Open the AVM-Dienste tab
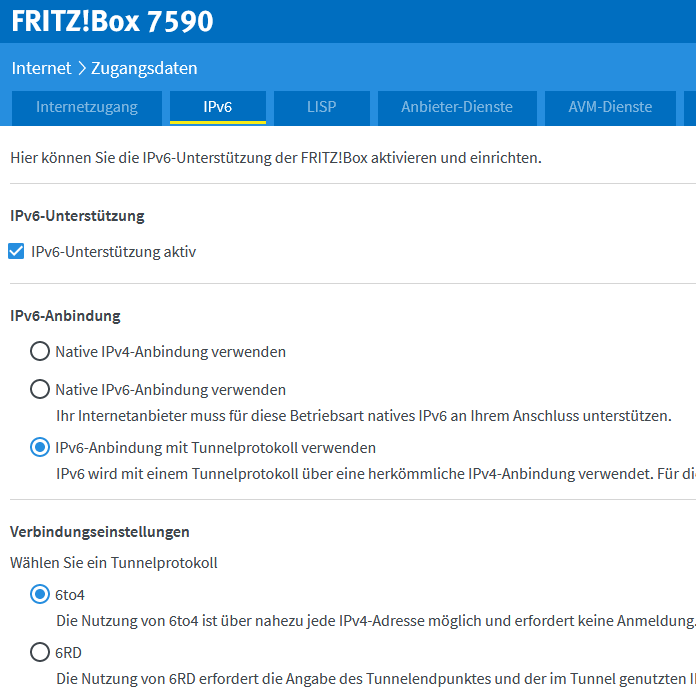 (610, 107)
